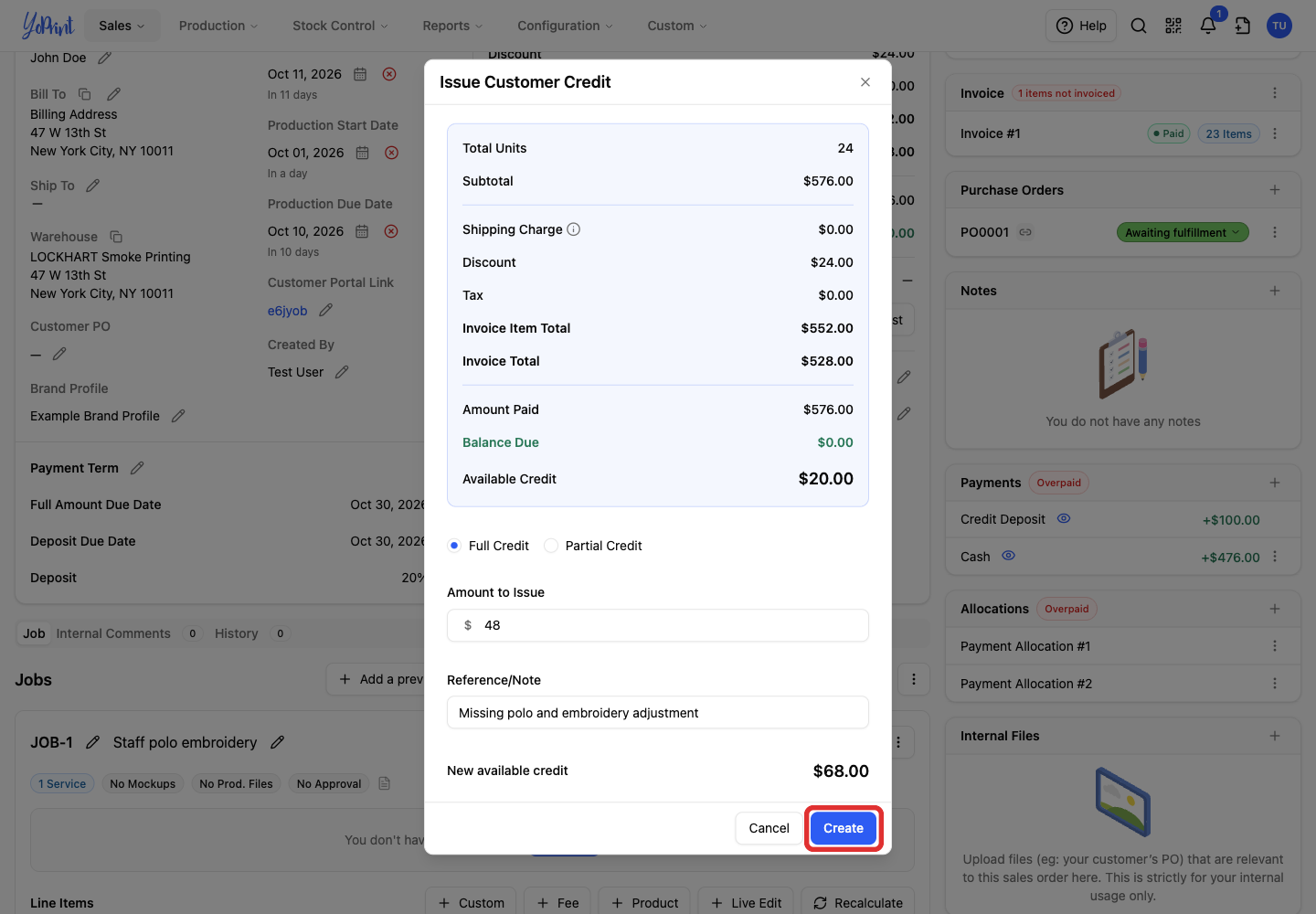Clear the Production Start Date Oct 01

391,153
